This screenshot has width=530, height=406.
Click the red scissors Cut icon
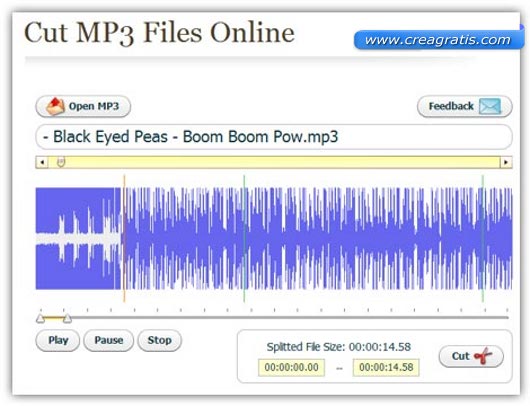click(x=483, y=356)
